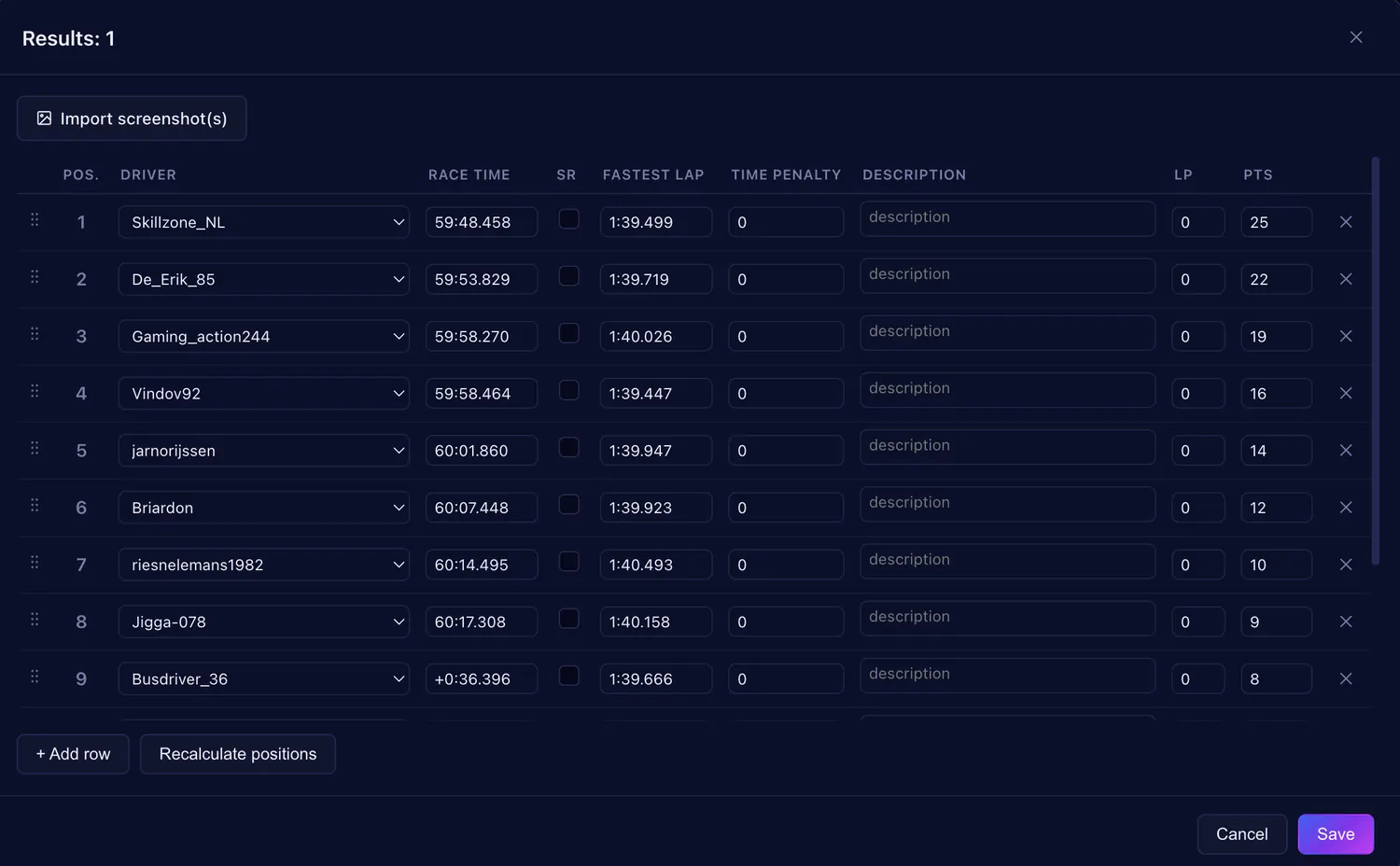Edit fastest lap 1:40.158 field
Image resolution: width=1400 pixels, height=866 pixels.
[656, 622]
